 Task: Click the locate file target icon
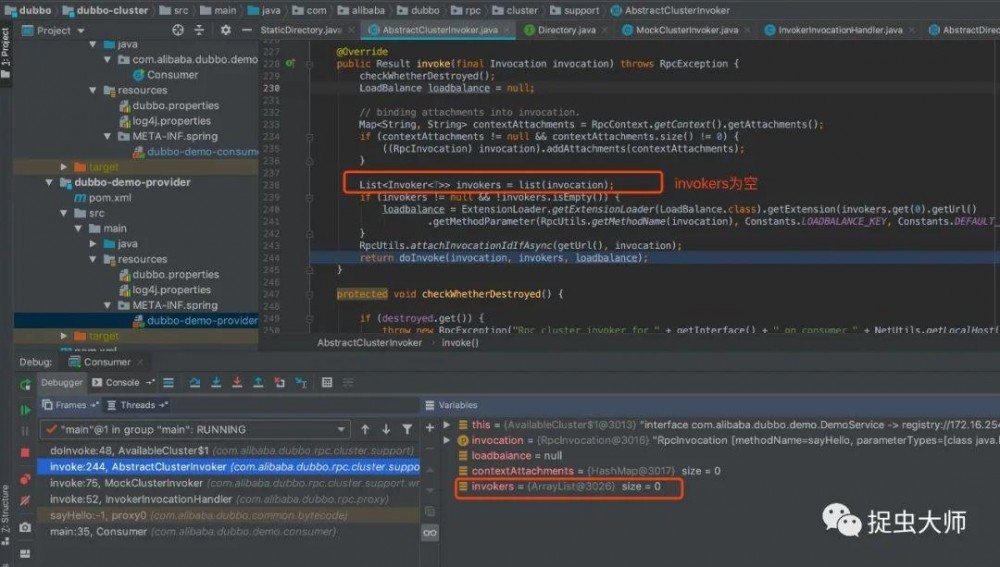178,30
